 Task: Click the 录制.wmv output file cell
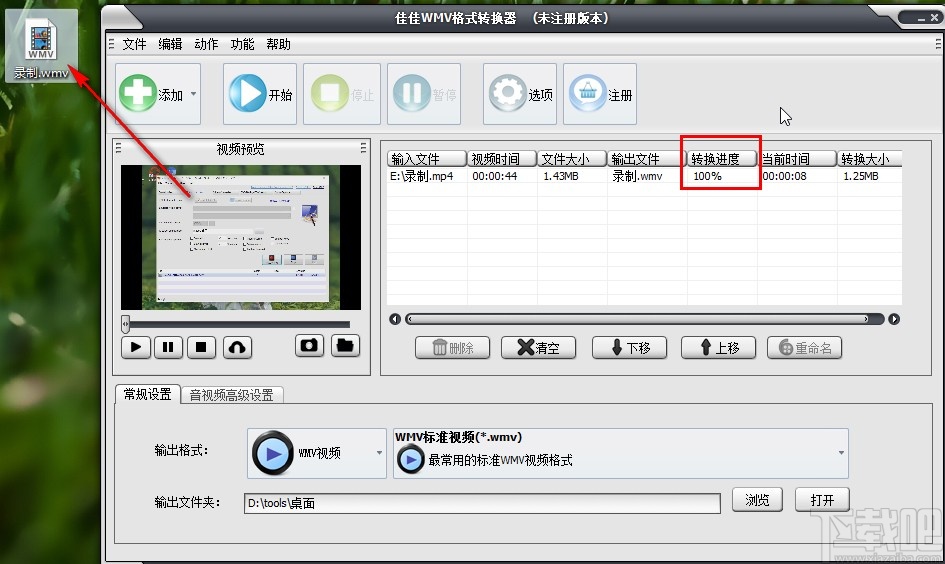[638, 176]
